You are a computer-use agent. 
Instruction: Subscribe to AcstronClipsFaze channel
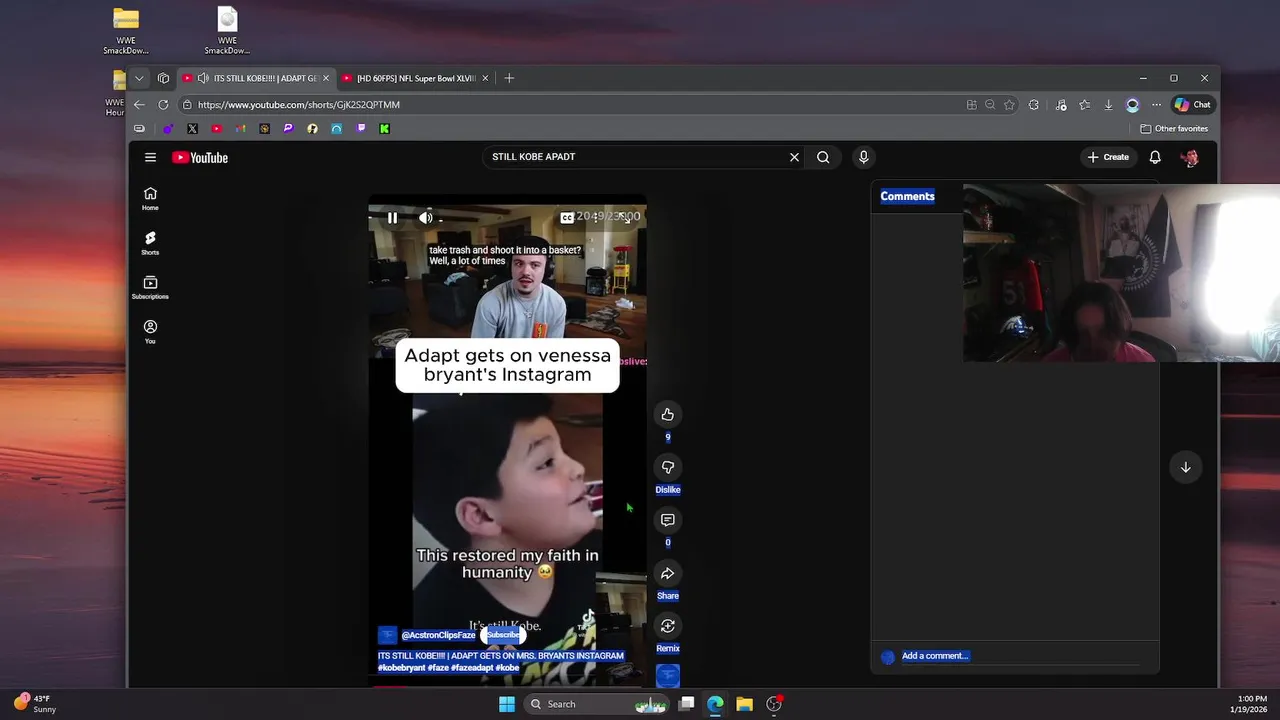tap(503, 635)
